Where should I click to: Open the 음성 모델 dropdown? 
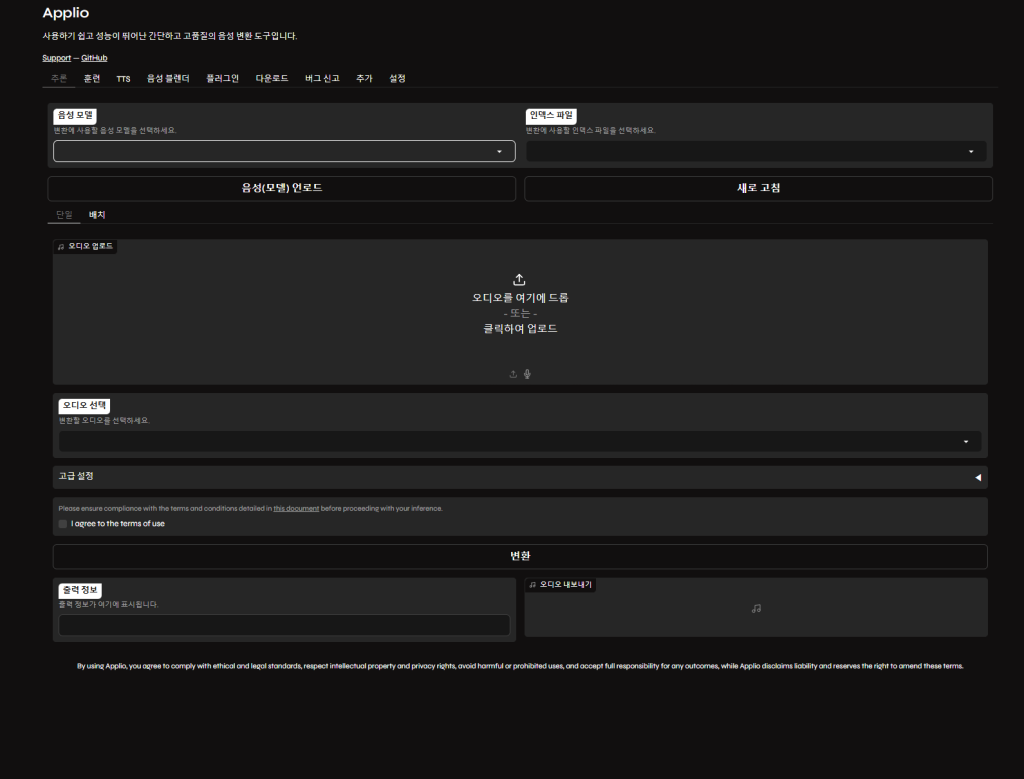click(284, 151)
